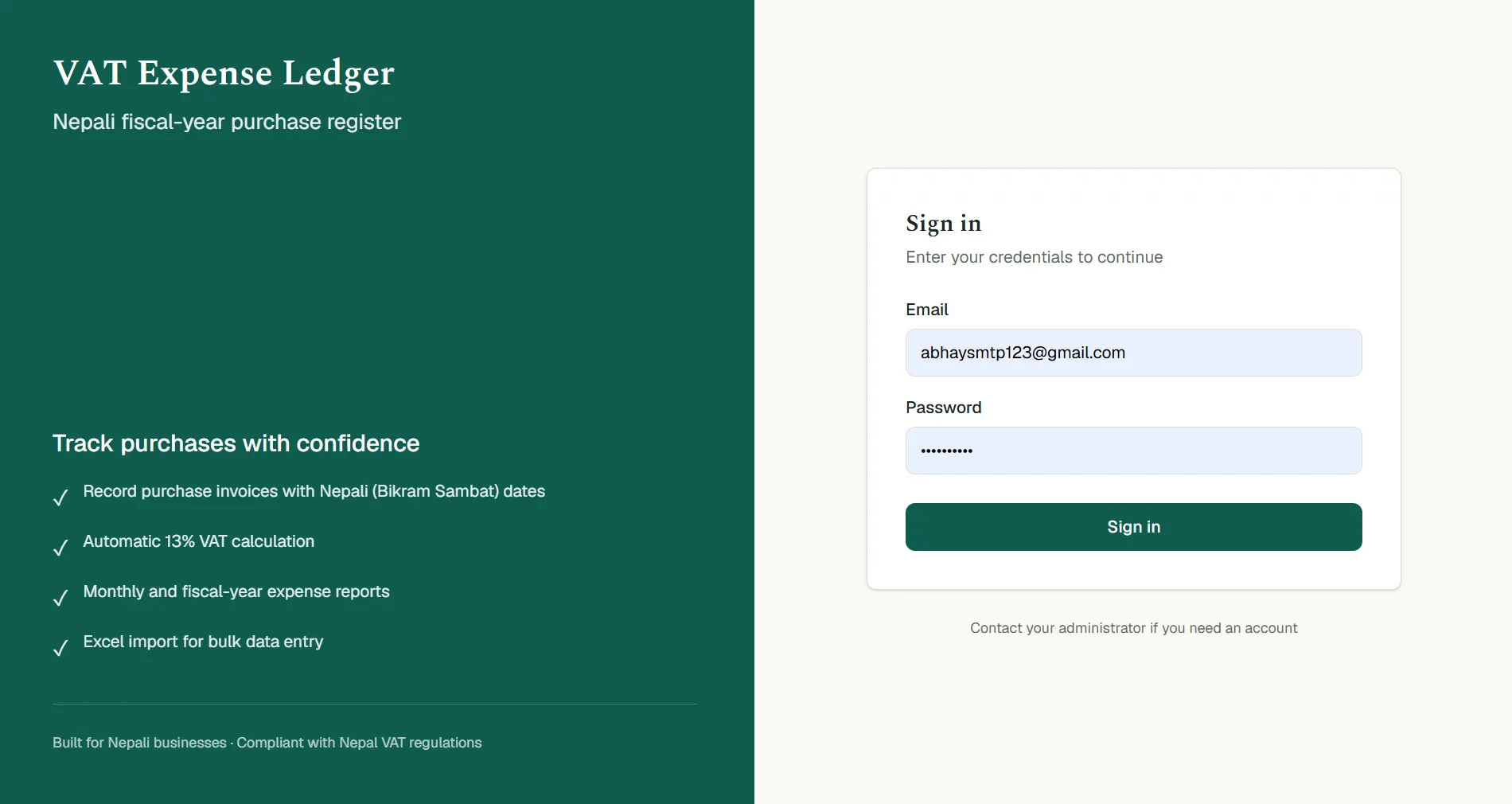This screenshot has height=804, width=1512.
Task: Click the 'Password' field label
Action: pos(944,408)
